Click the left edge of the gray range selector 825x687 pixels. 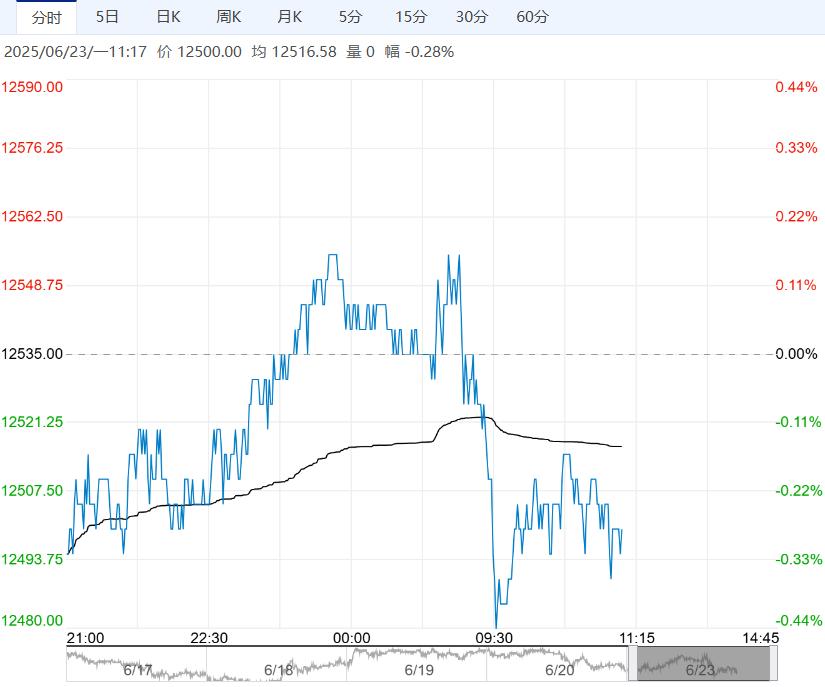(x=638, y=663)
